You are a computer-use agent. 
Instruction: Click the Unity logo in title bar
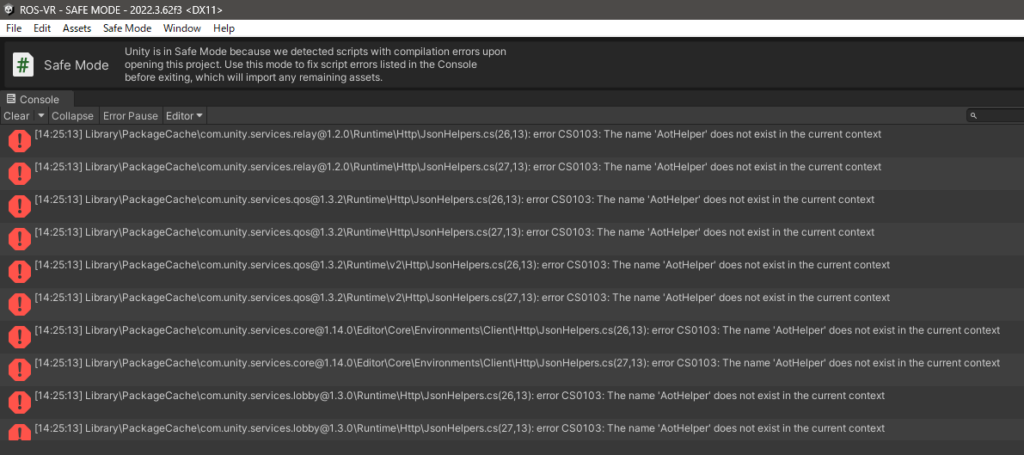[9, 9]
